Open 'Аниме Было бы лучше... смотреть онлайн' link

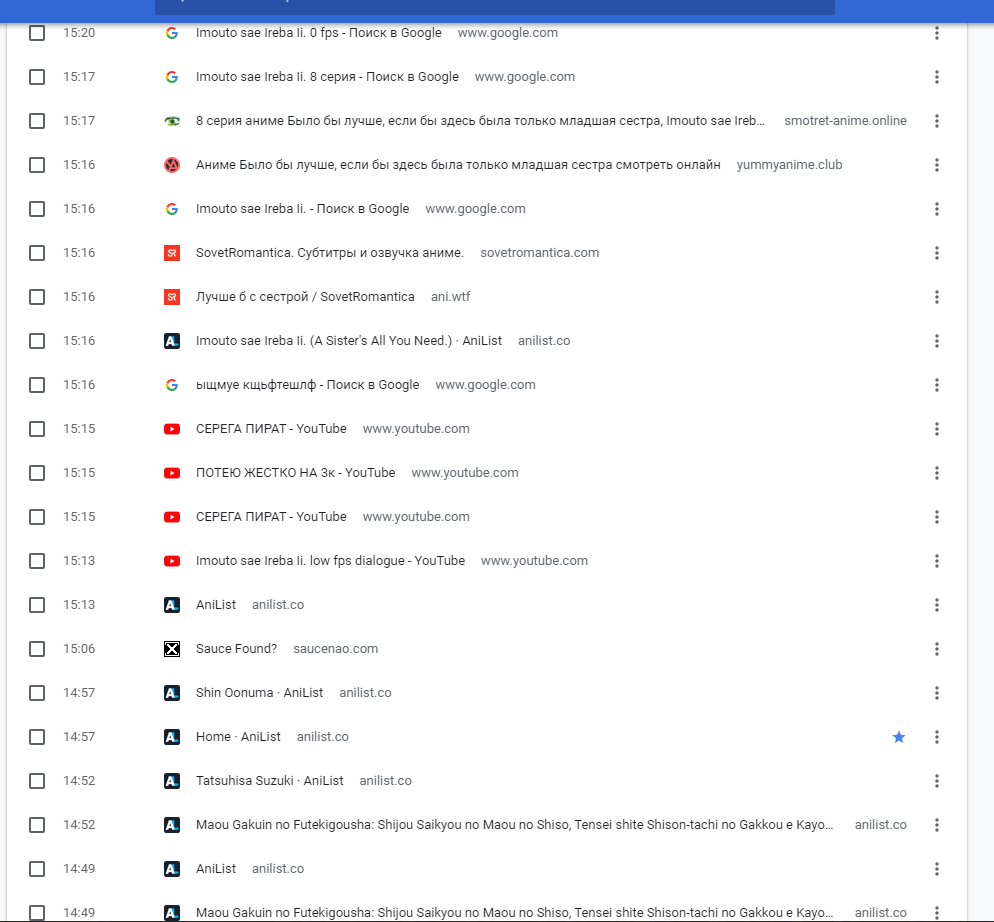[x=458, y=165]
